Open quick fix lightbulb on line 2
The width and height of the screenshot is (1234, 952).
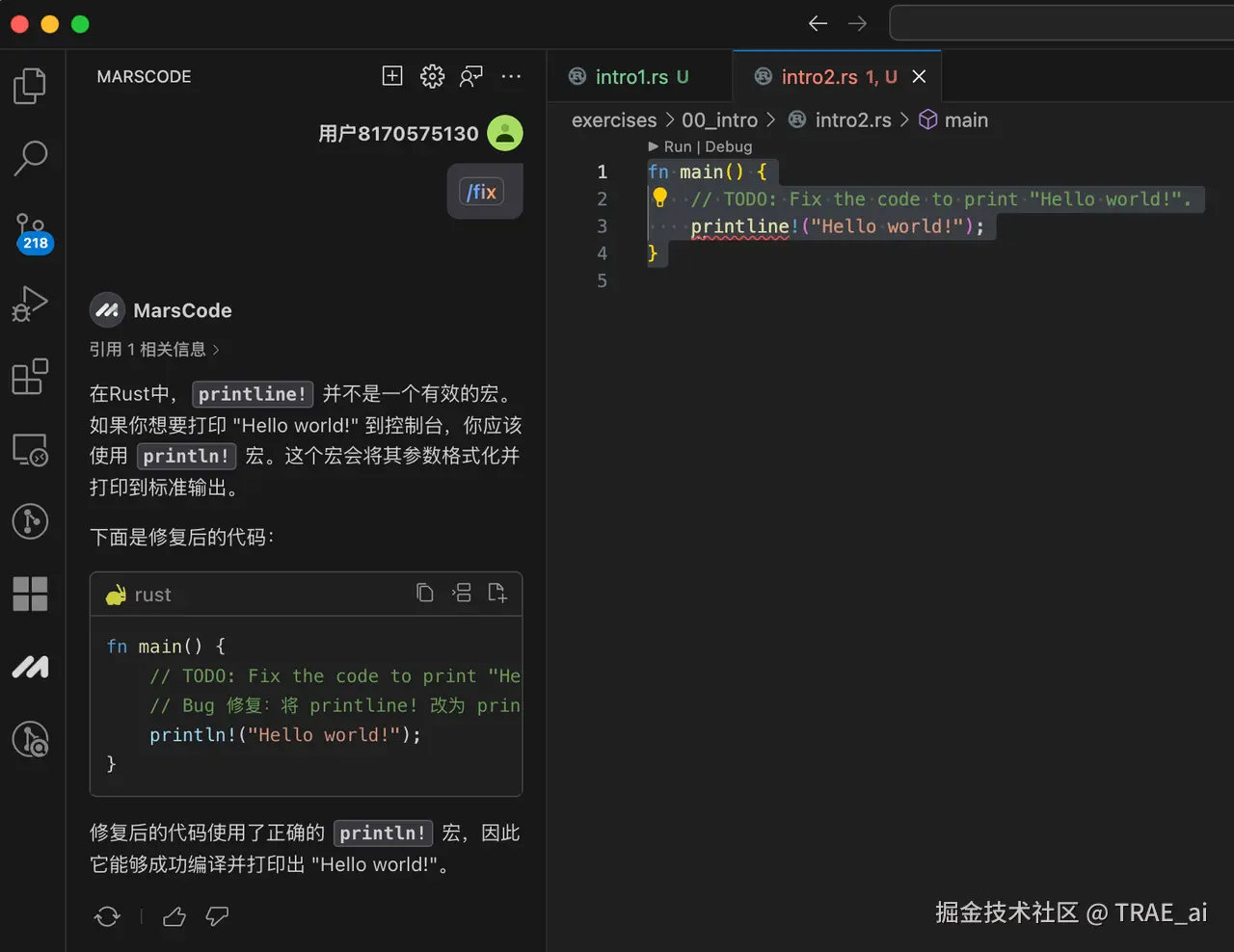660,198
